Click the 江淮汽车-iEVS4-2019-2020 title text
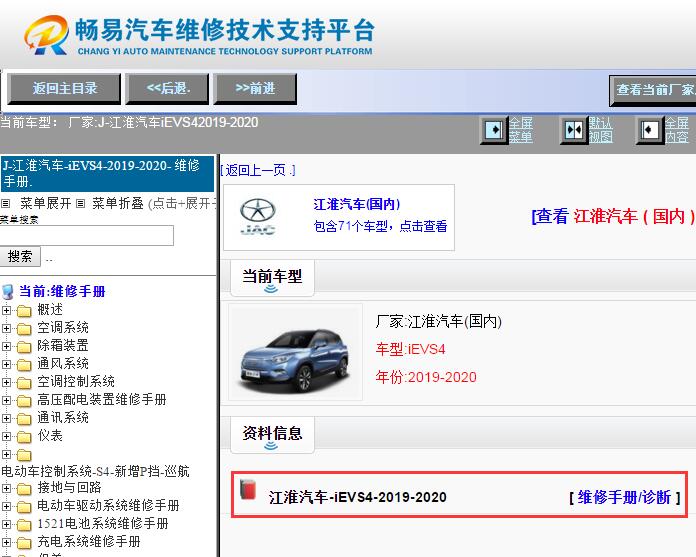This screenshot has height=557, width=696. [357, 498]
